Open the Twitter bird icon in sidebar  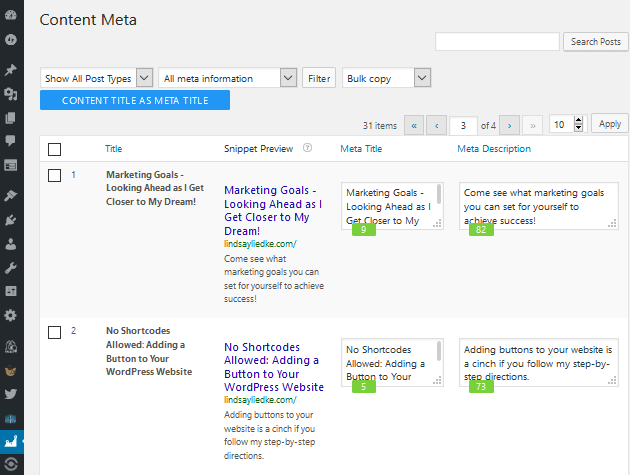(11, 393)
